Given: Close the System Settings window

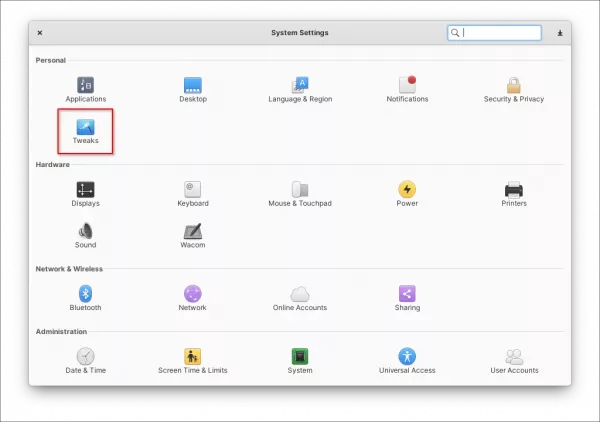Looking at the screenshot, I should (x=40, y=33).
